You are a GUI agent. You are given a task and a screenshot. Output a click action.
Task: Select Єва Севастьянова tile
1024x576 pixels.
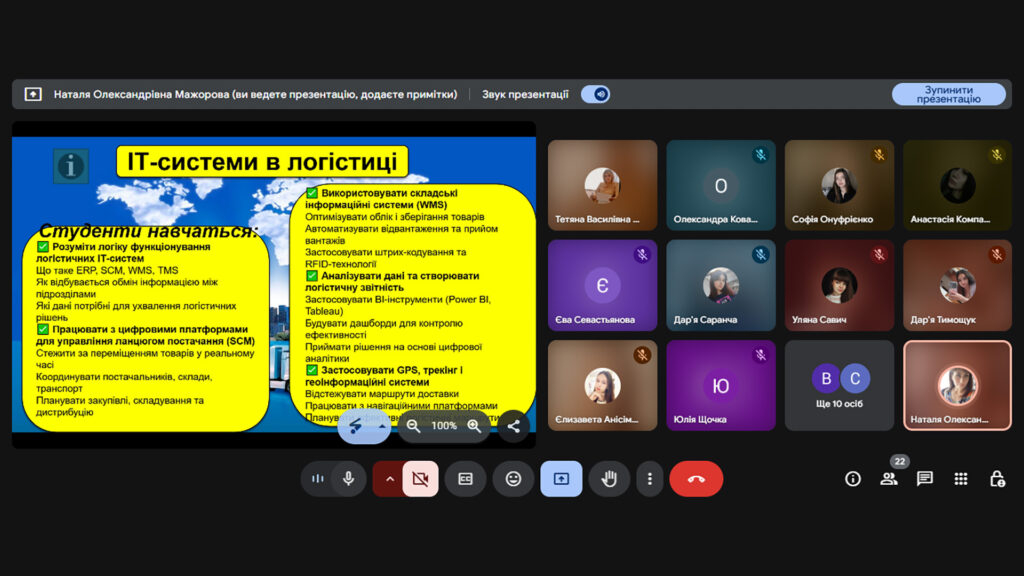tap(602, 285)
